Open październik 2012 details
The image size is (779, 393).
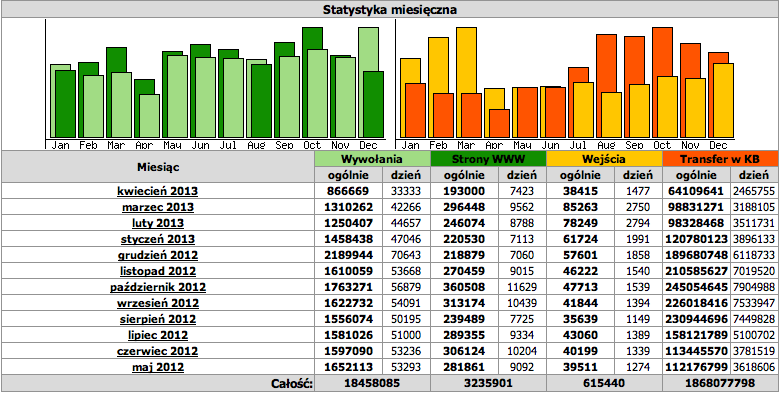click(157, 287)
